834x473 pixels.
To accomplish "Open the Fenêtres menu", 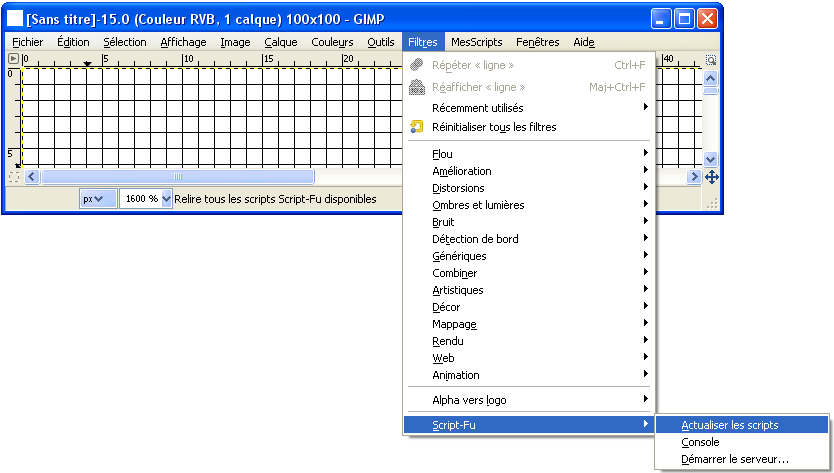I will [x=538, y=42].
